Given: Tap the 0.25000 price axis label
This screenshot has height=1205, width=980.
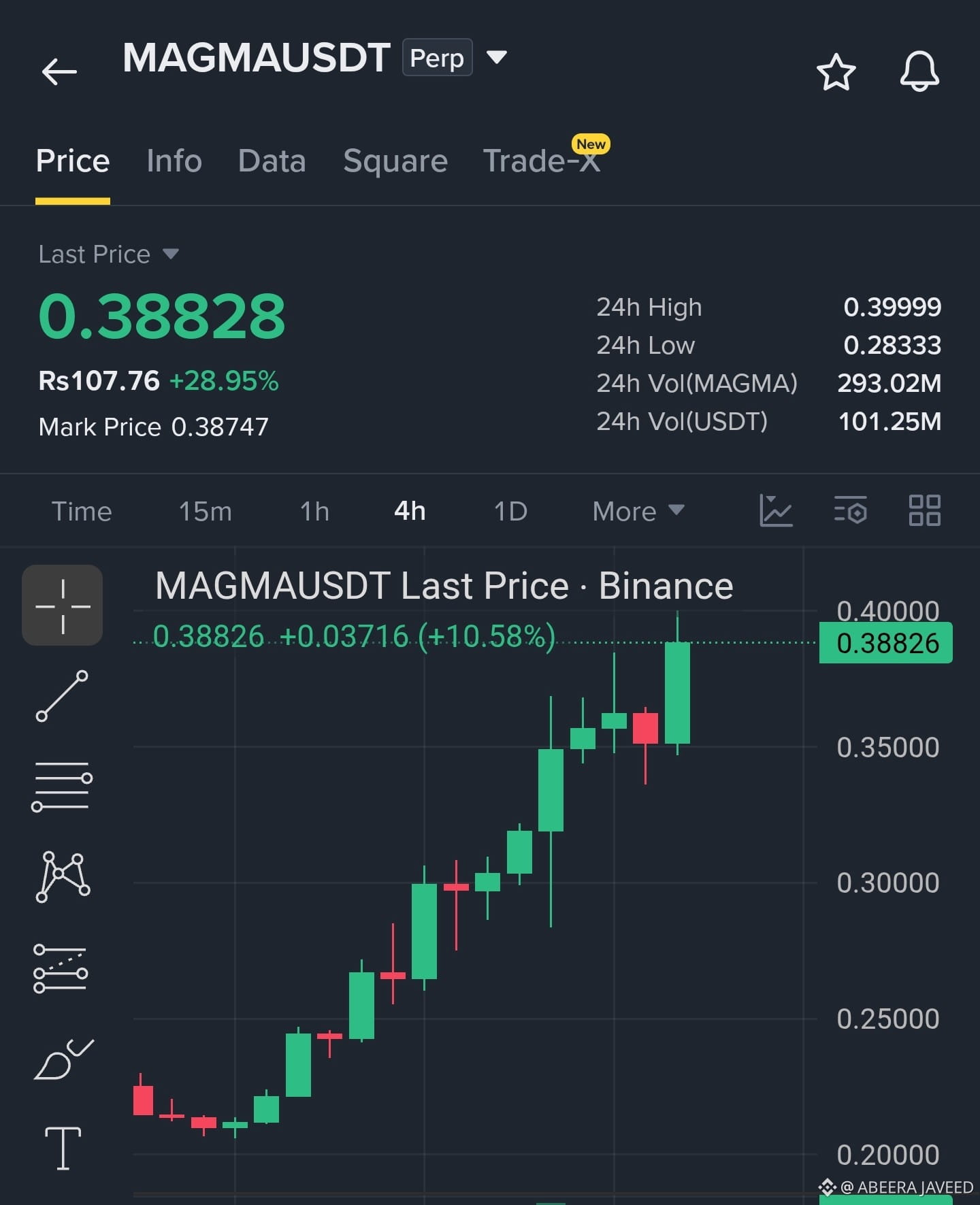Looking at the screenshot, I should click(888, 1019).
